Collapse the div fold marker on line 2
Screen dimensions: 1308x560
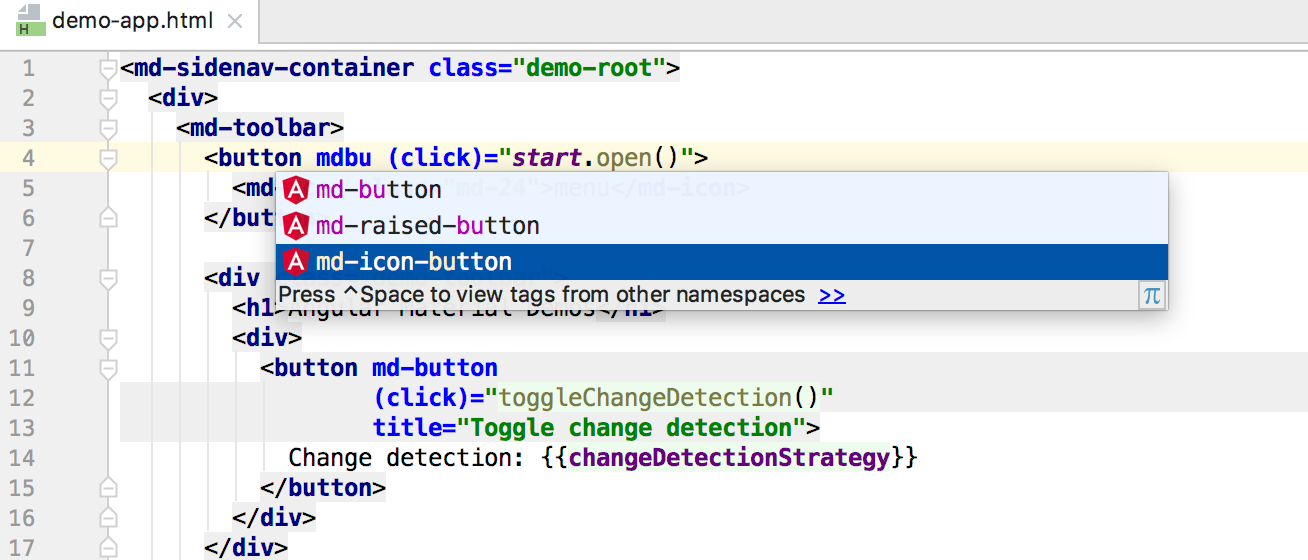(108, 98)
